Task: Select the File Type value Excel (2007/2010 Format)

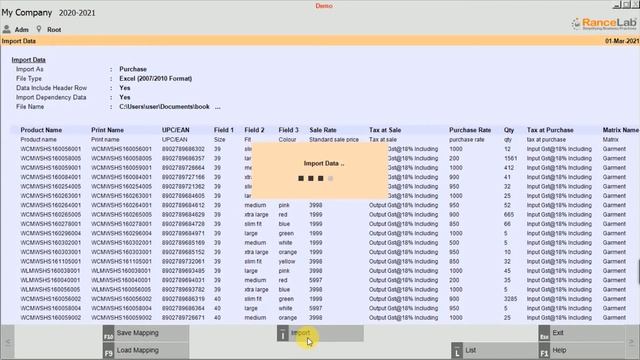Action: click(x=156, y=78)
